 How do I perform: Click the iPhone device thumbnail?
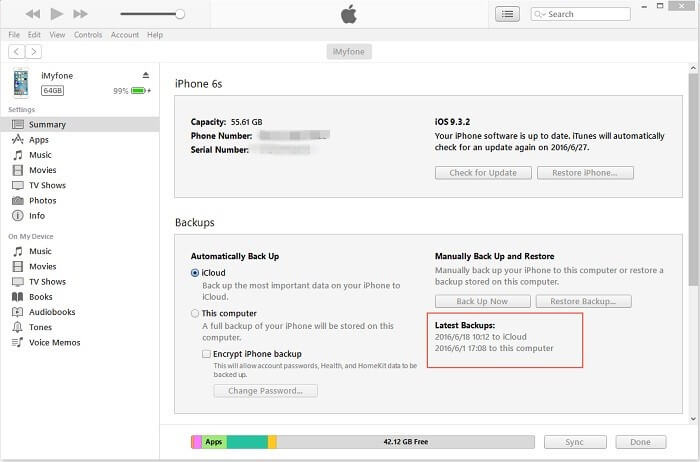[x=21, y=83]
